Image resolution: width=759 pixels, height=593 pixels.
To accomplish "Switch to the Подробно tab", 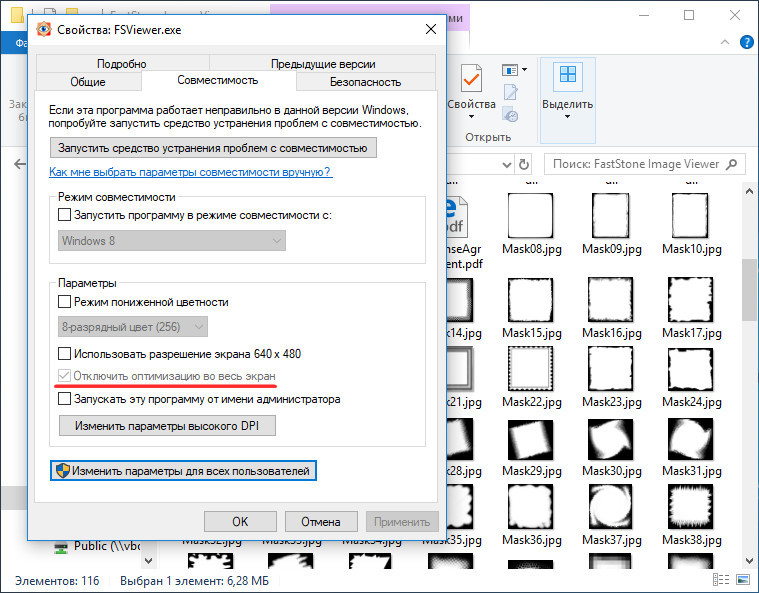I will pyautogui.click(x=122, y=63).
